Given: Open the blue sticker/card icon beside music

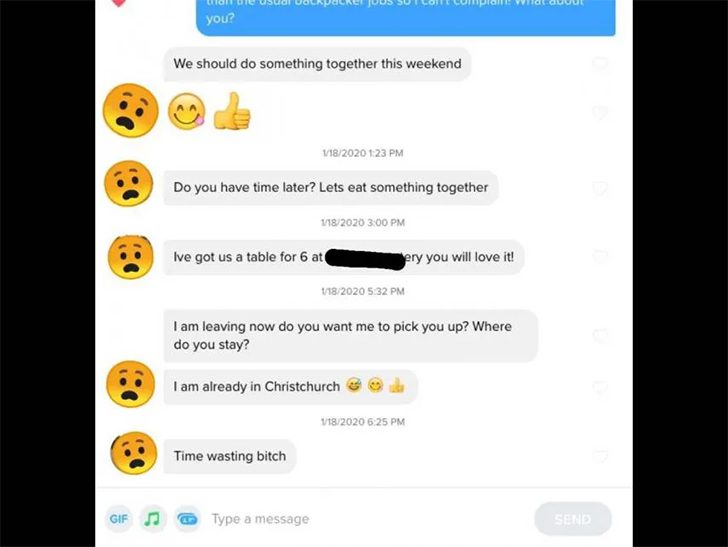Looking at the screenshot, I should click(188, 519).
